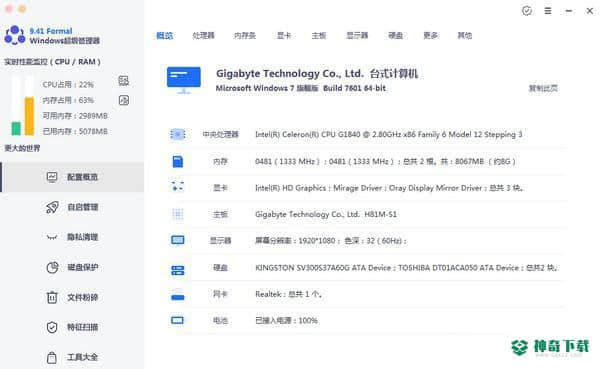Click the 中央处理器 row label
600x369 pixels.
pos(220,134)
